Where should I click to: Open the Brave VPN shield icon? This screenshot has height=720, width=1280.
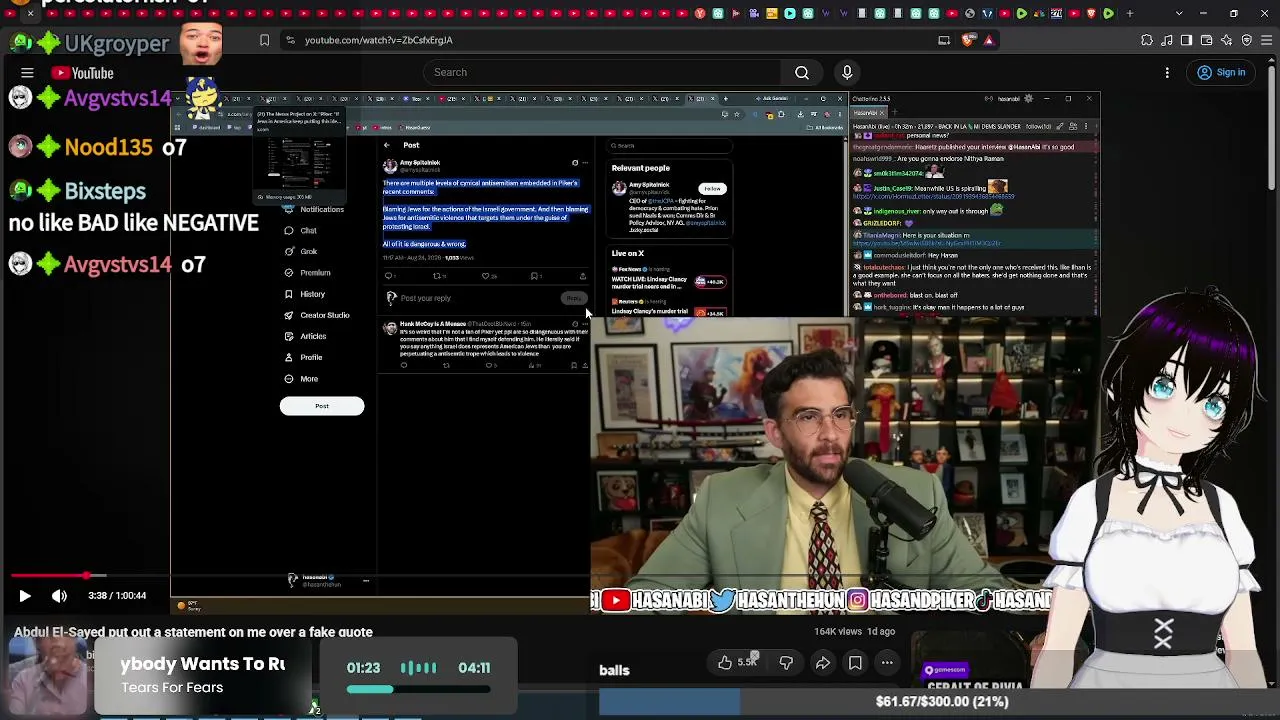coord(1247,40)
